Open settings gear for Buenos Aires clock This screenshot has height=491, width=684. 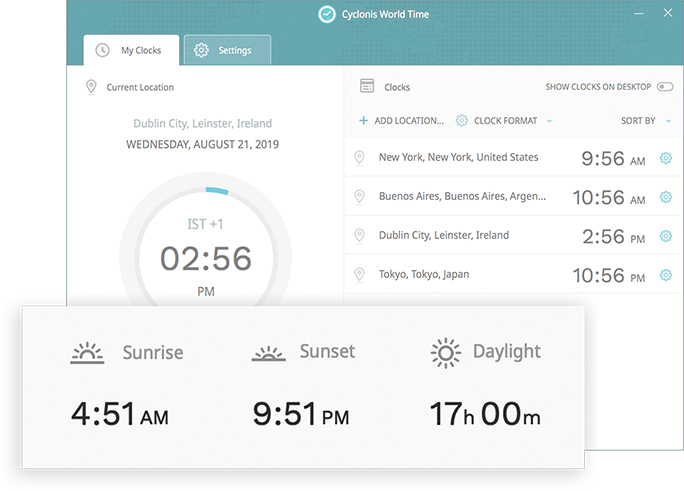pyautogui.click(x=666, y=197)
